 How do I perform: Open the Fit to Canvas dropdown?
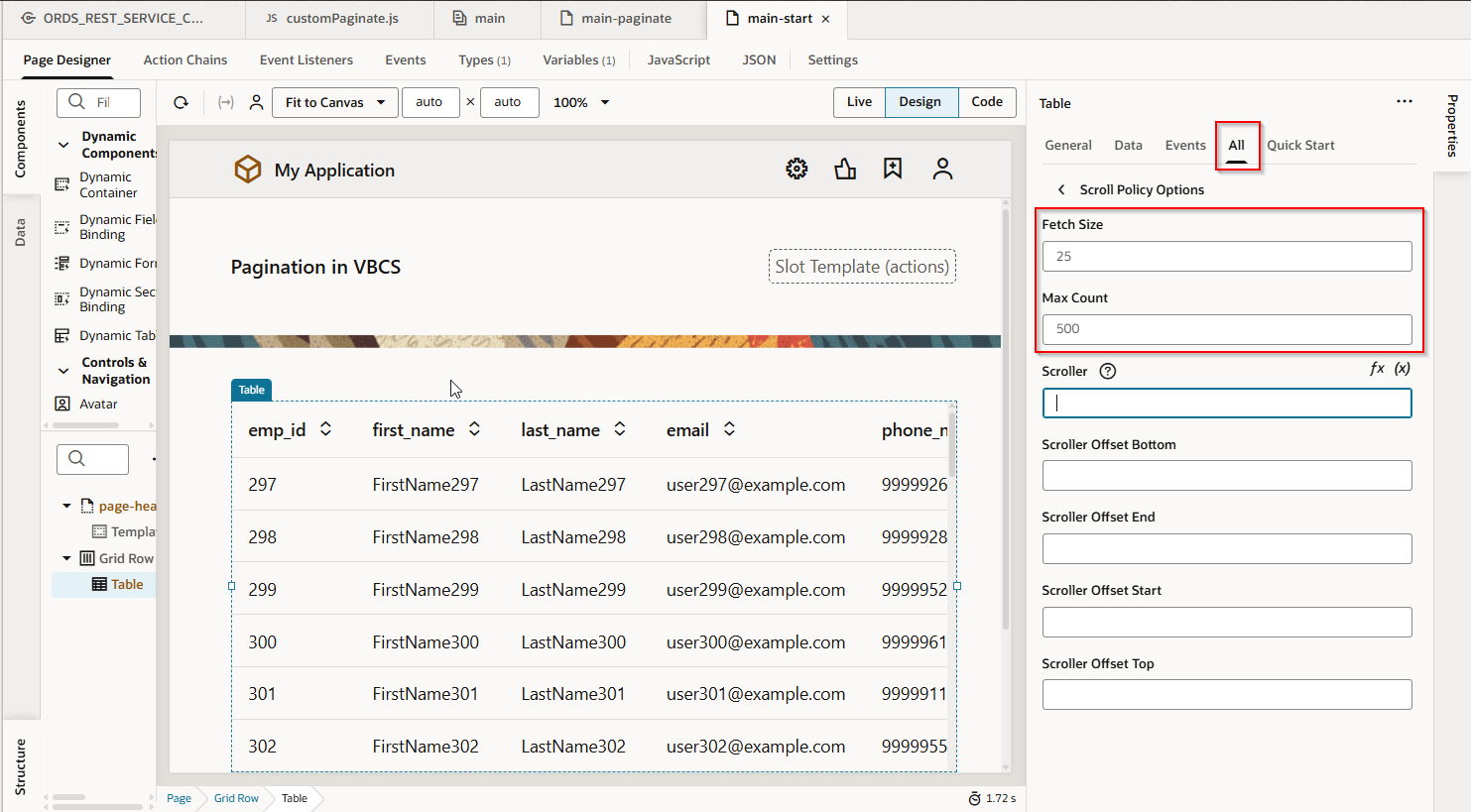[x=335, y=102]
